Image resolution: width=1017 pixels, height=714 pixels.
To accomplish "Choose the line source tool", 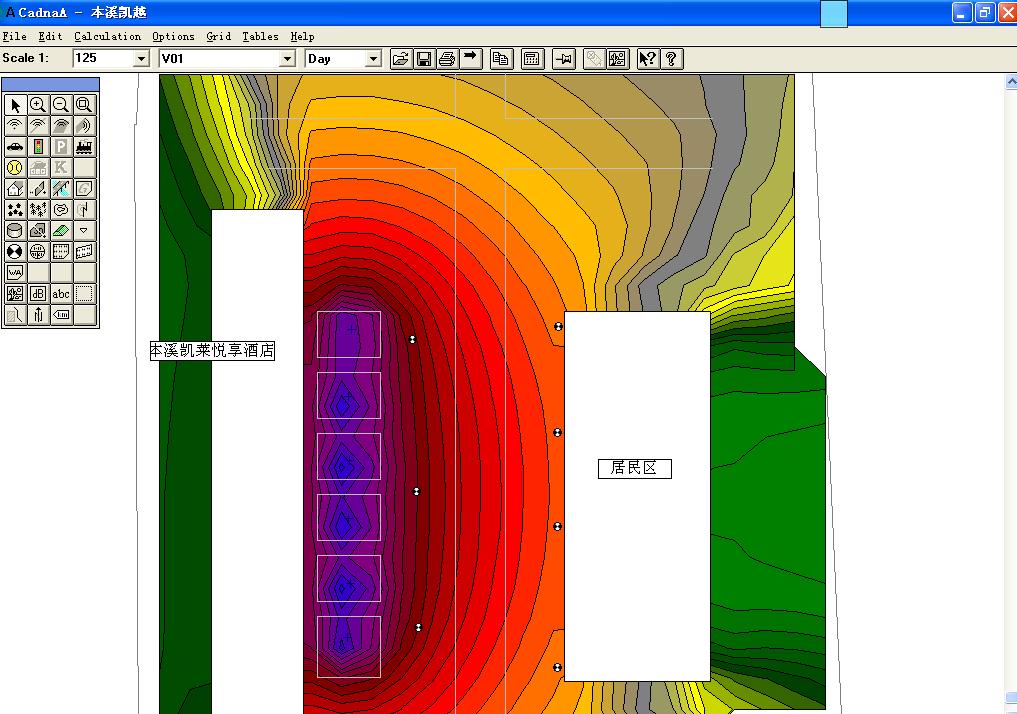I will tap(38, 126).
